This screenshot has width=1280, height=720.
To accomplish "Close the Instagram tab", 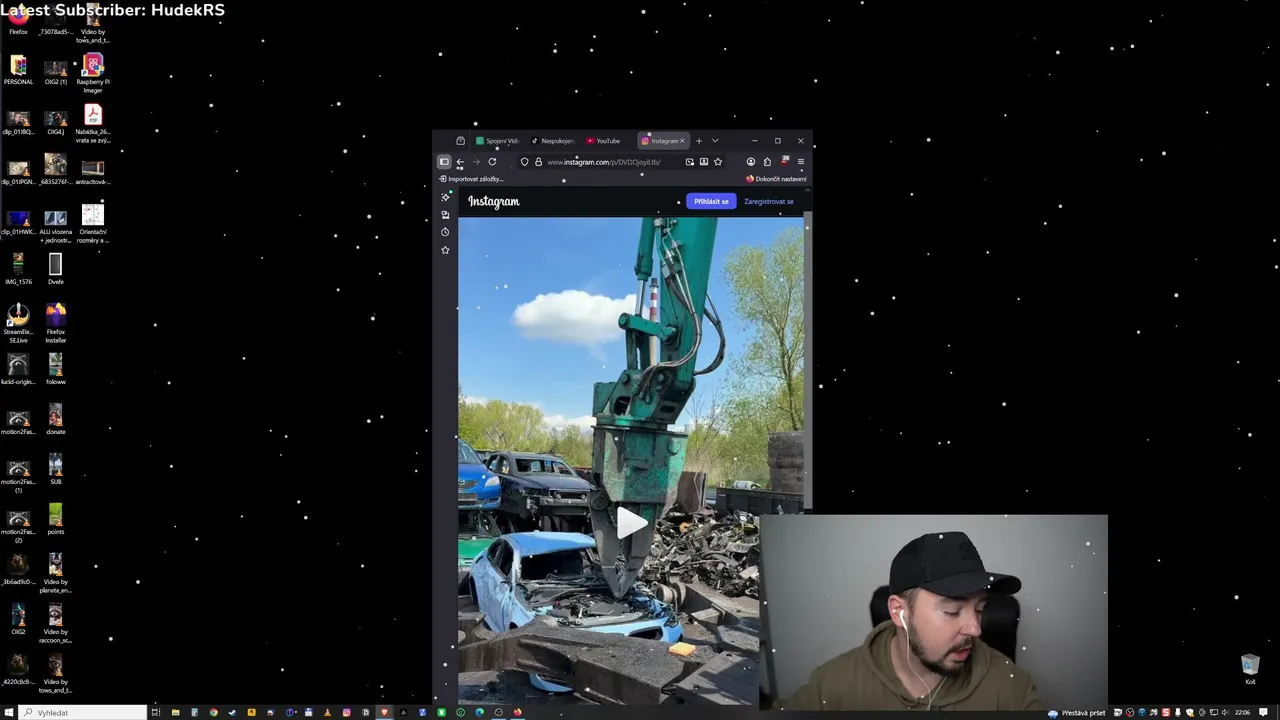I will pyautogui.click(x=682, y=141).
